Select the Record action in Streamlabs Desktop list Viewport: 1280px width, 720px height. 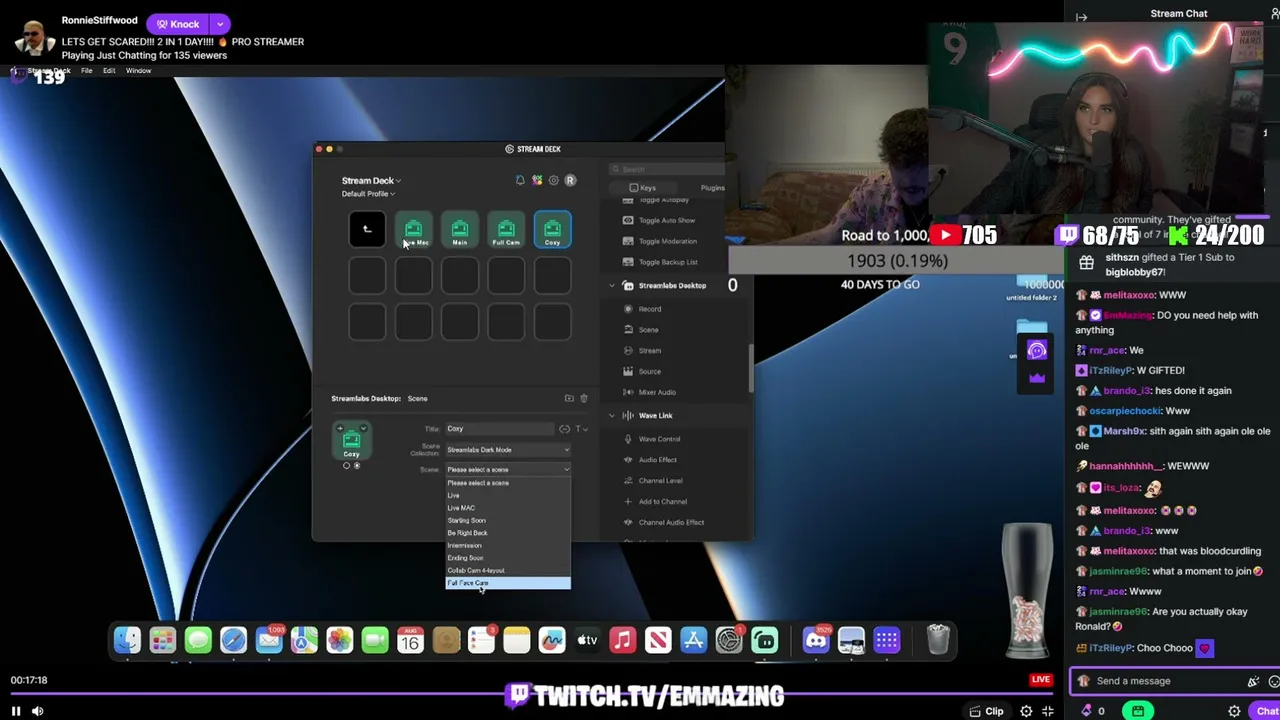point(650,309)
